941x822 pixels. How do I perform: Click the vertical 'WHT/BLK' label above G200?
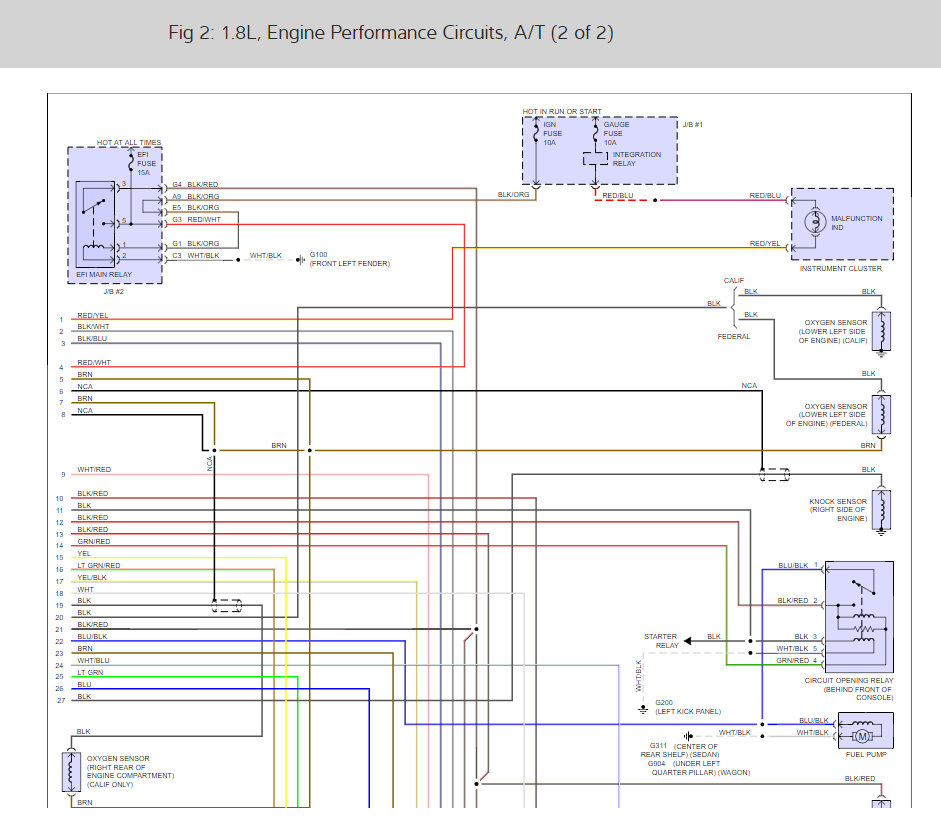[x=639, y=676]
